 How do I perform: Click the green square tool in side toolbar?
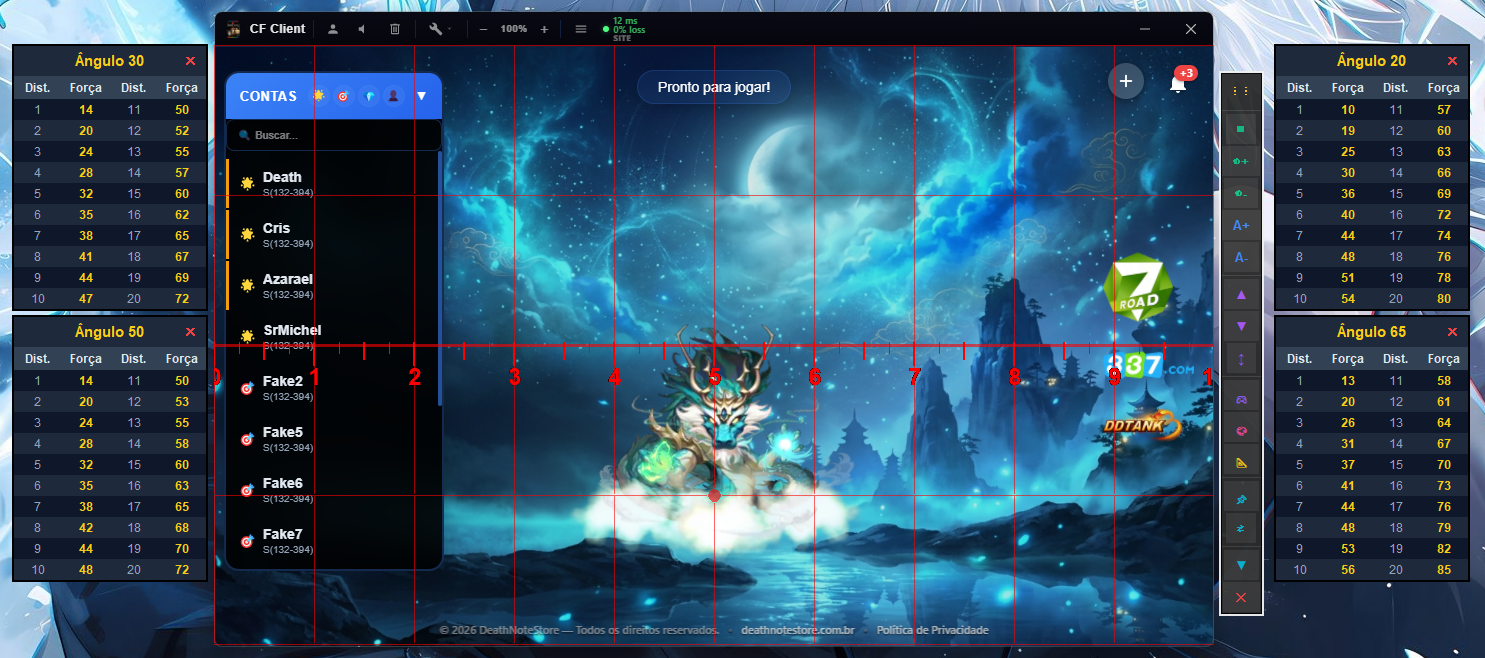pyautogui.click(x=1241, y=129)
